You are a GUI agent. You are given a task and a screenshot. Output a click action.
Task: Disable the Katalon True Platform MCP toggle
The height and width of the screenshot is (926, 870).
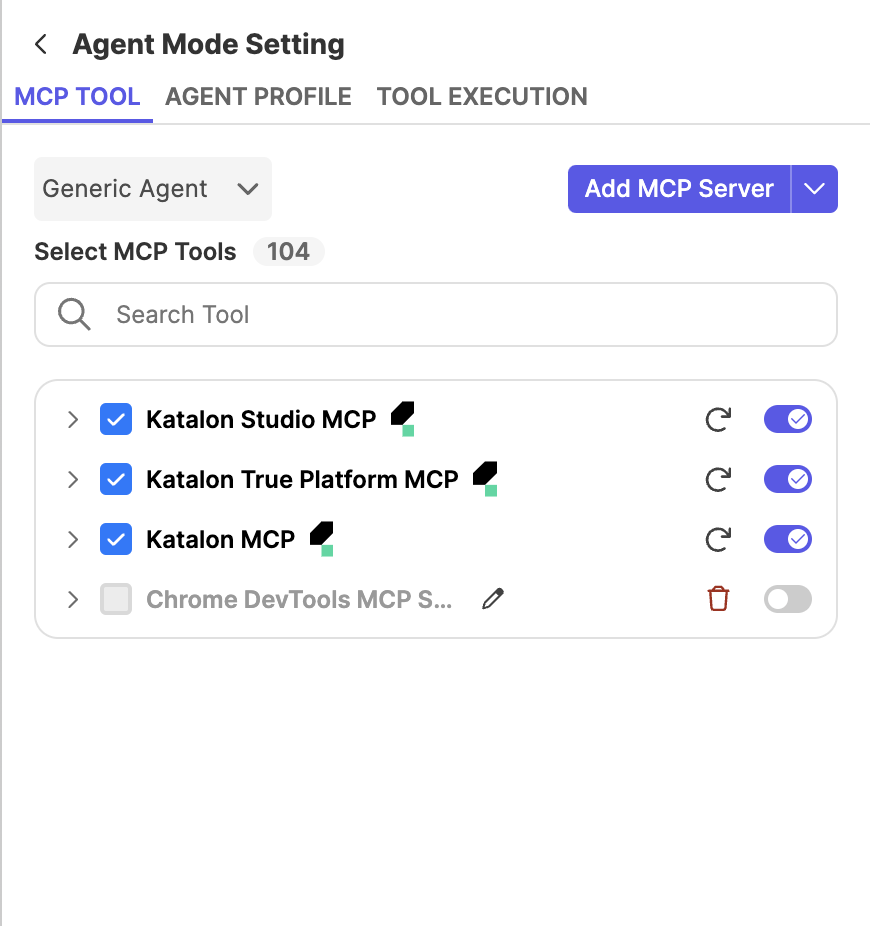787,479
